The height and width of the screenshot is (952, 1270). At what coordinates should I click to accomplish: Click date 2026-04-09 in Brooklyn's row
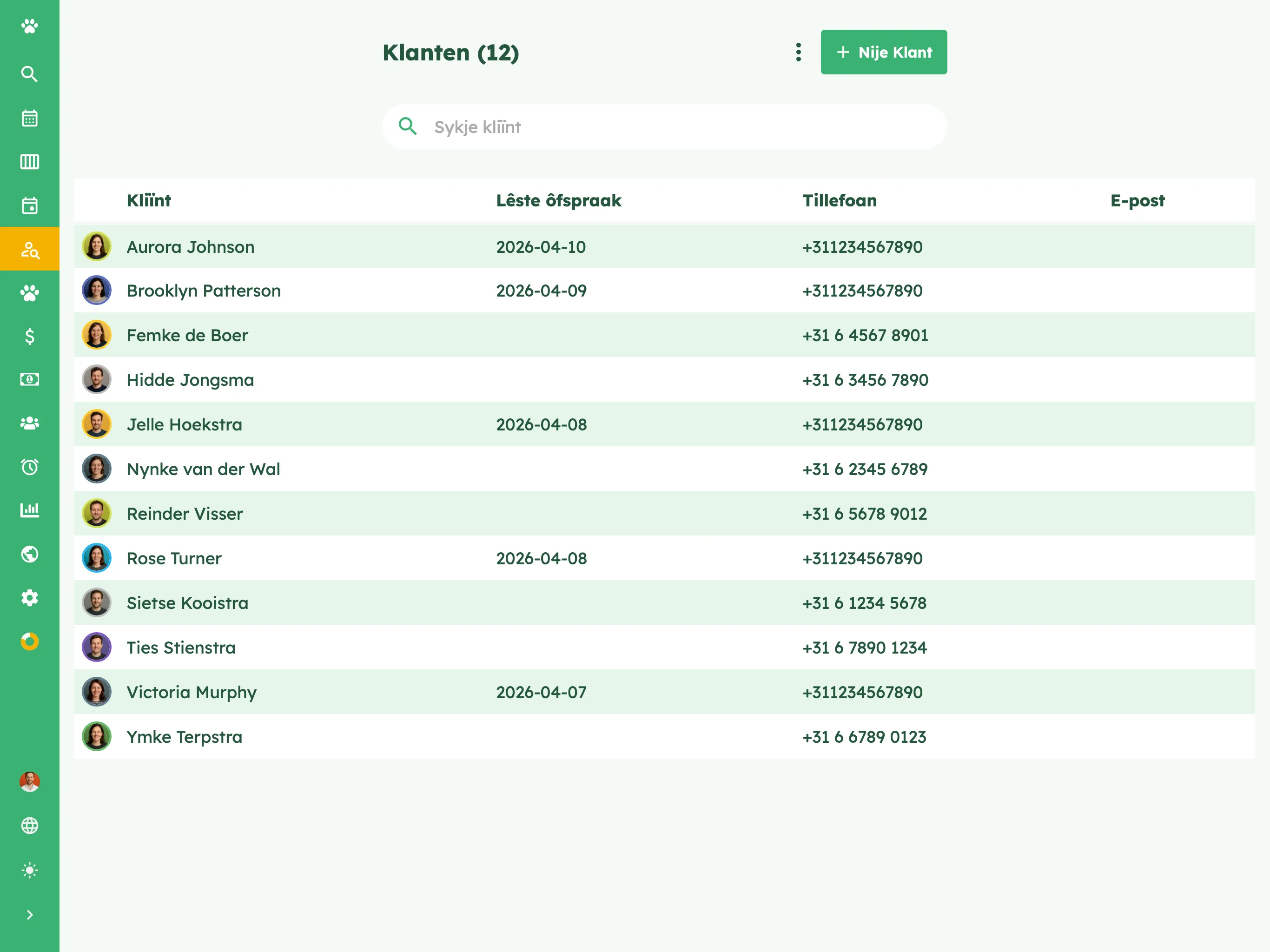[542, 291]
